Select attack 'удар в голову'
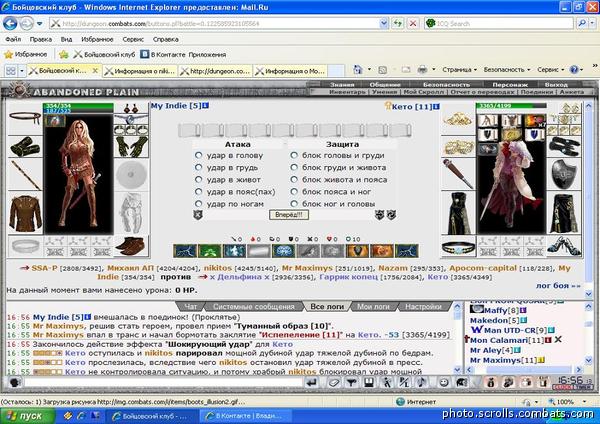Screen dimensions: 600x424 [198, 155]
